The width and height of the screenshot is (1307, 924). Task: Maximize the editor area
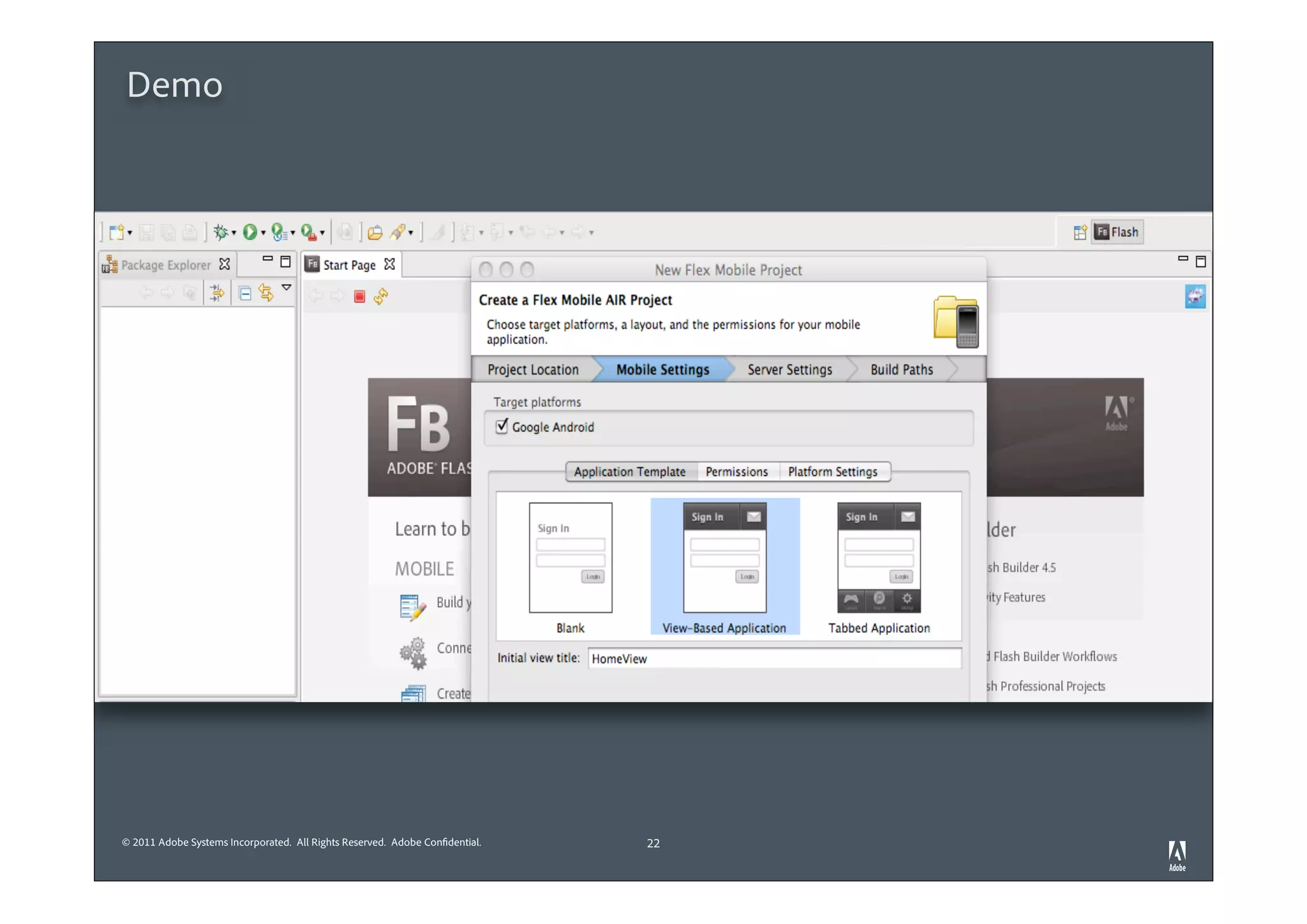click(1200, 262)
